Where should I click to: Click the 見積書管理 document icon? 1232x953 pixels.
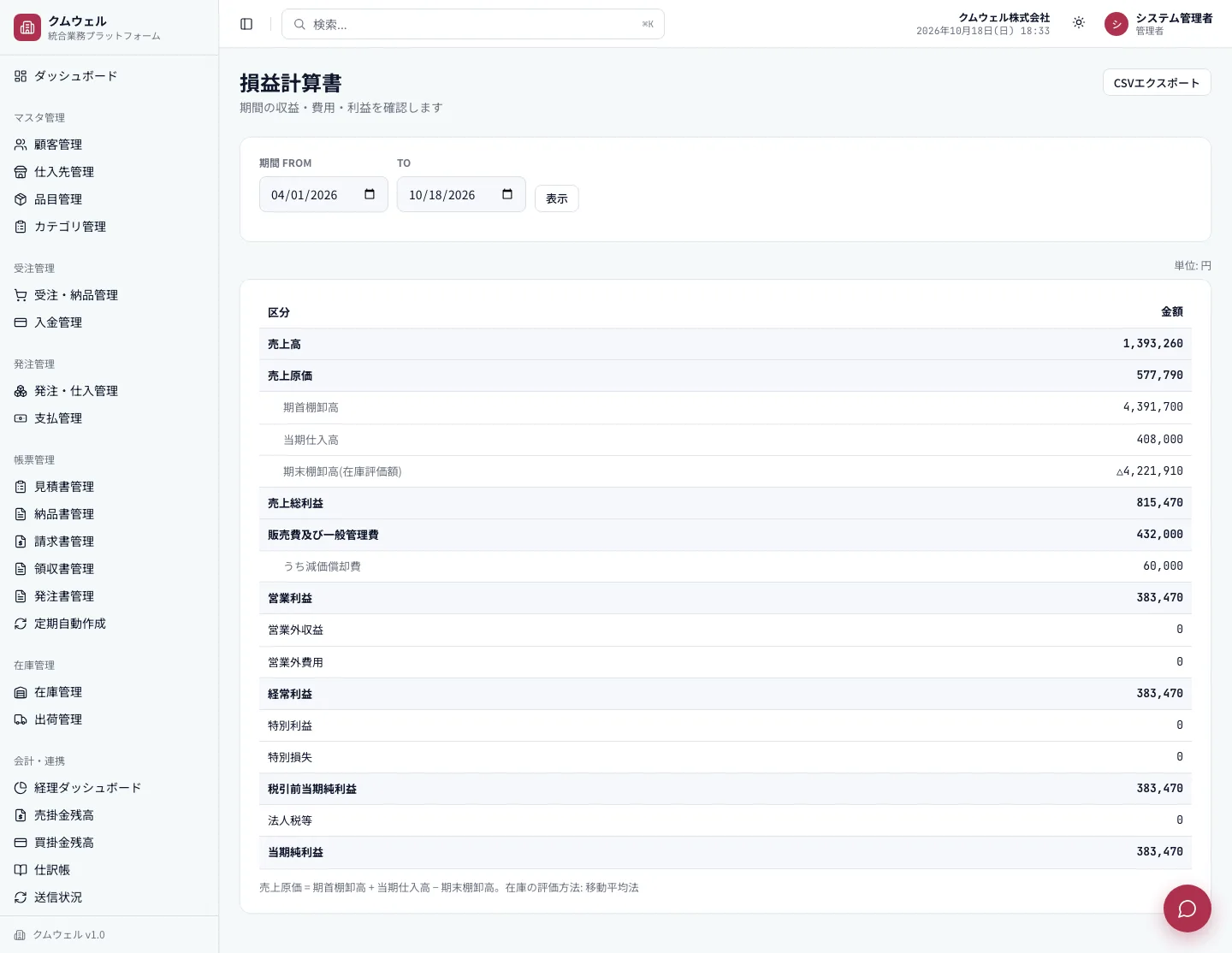(21, 487)
